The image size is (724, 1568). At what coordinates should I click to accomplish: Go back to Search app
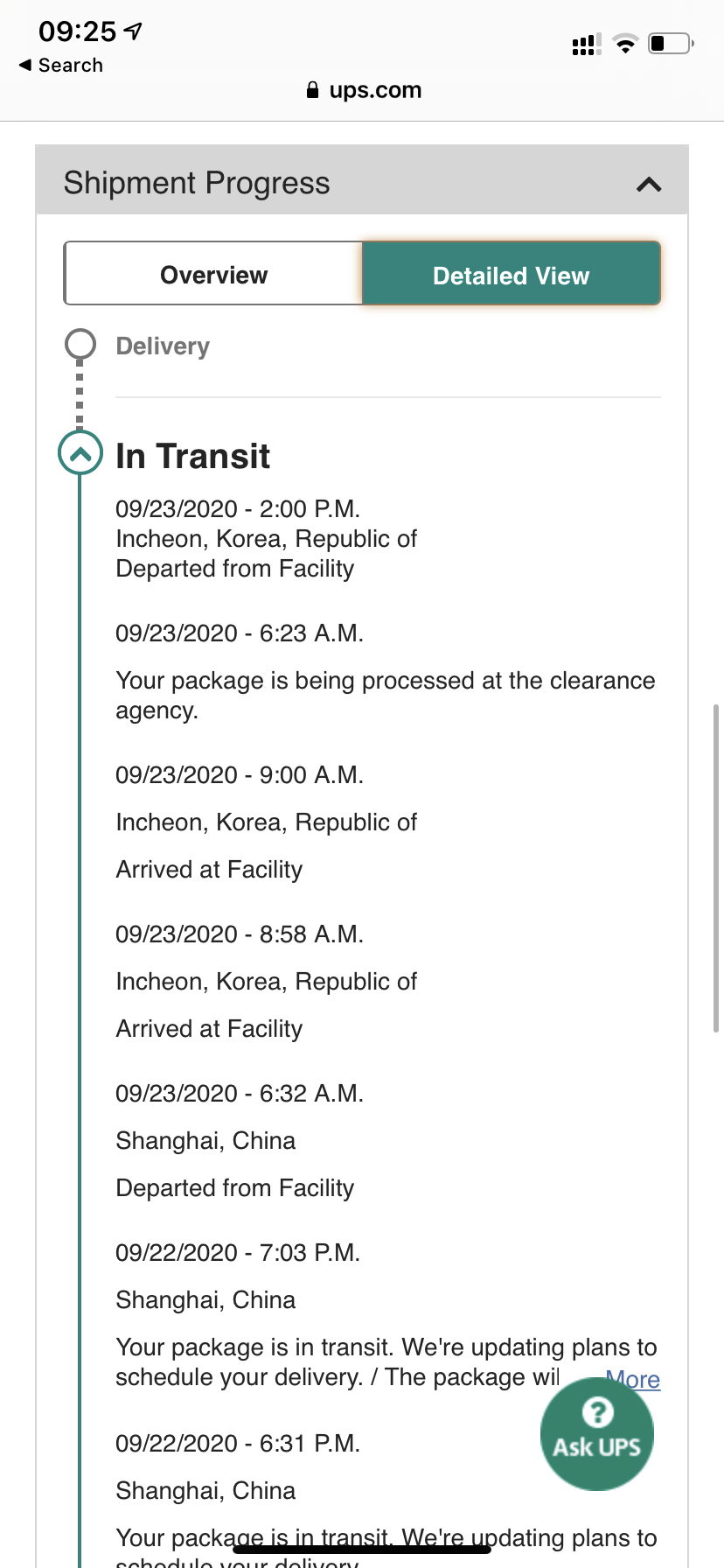click(x=61, y=66)
